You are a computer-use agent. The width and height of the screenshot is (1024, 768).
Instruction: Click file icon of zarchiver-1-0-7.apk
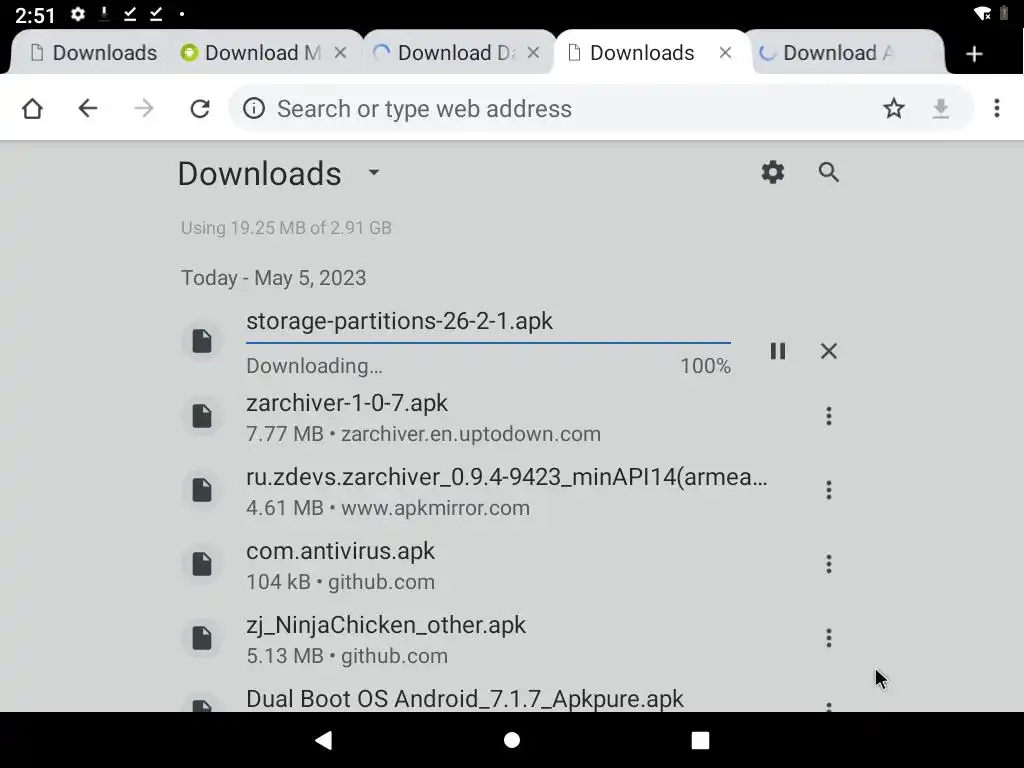pos(202,416)
